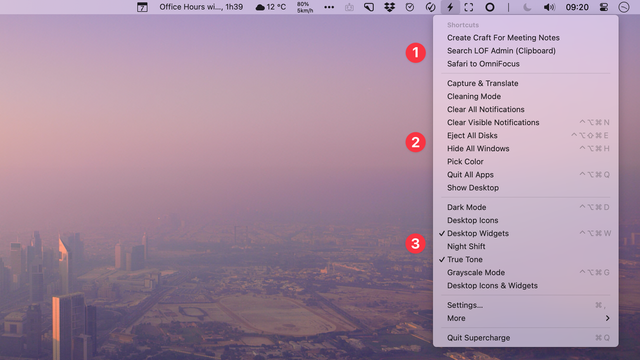
Task: Open the Office Hours upcoming event dropdown
Action: pyautogui.click(x=201, y=7)
